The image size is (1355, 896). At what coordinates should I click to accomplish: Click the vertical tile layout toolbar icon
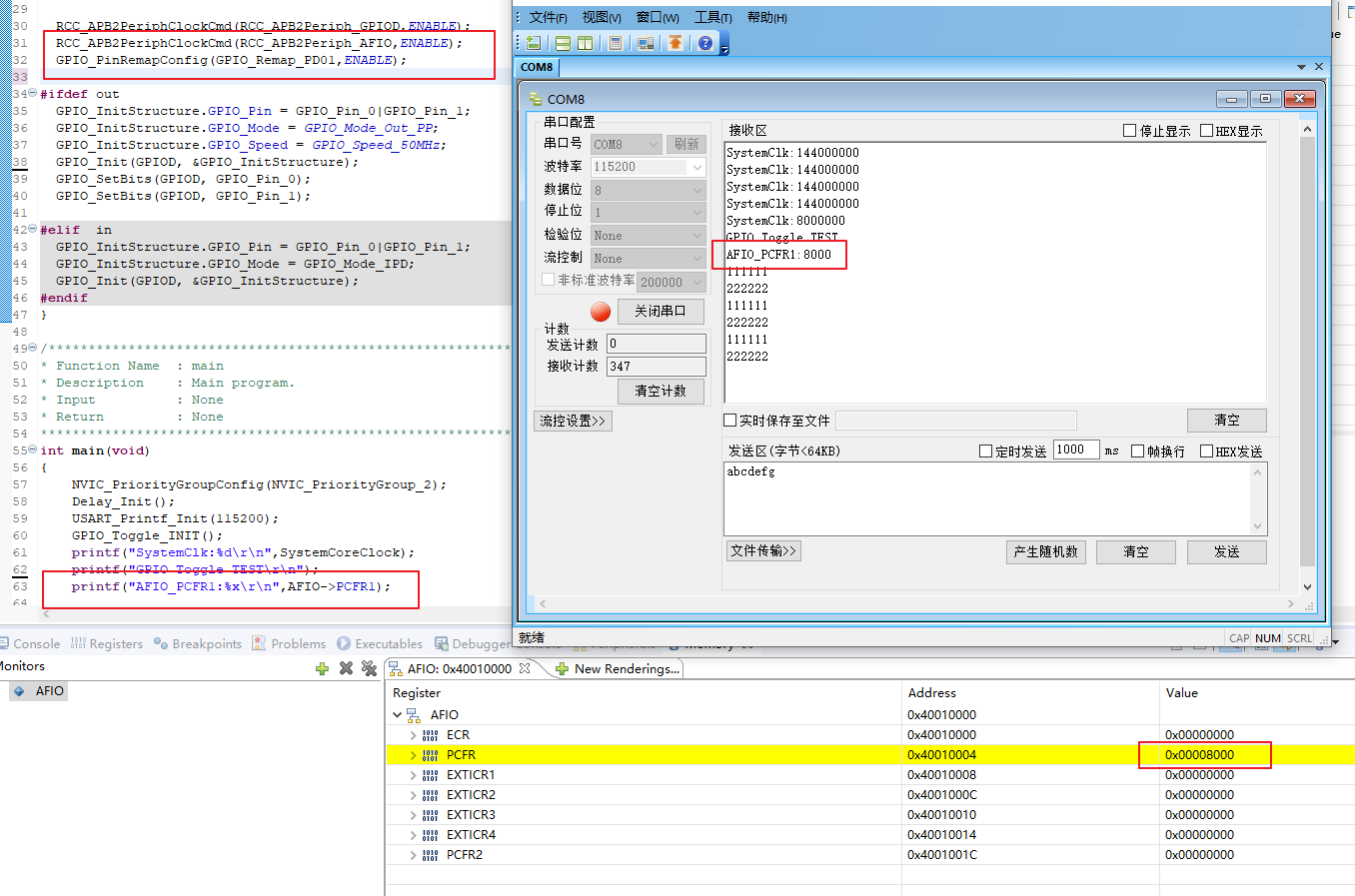click(x=585, y=43)
